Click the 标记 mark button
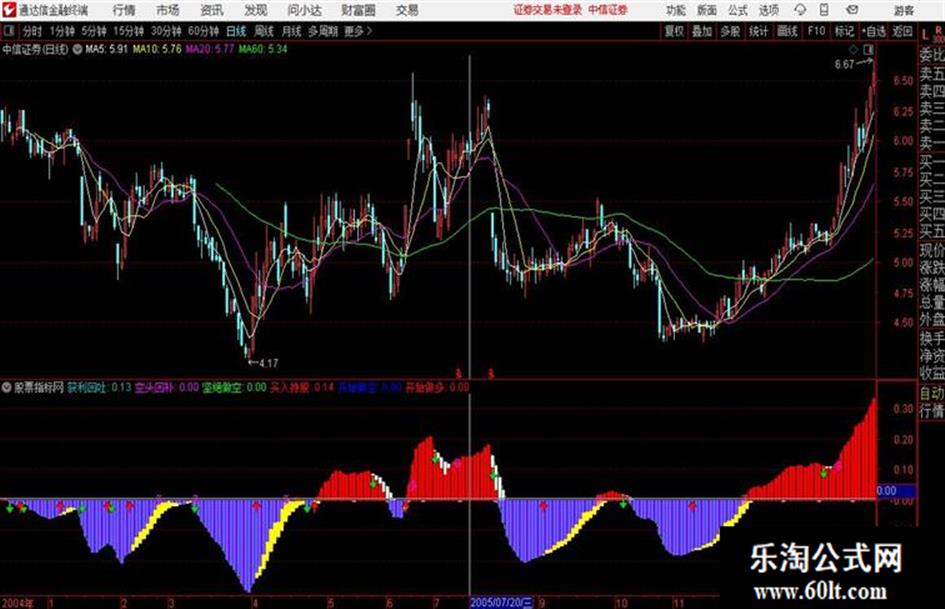This screenshot has width=945, height=609. 844,31
